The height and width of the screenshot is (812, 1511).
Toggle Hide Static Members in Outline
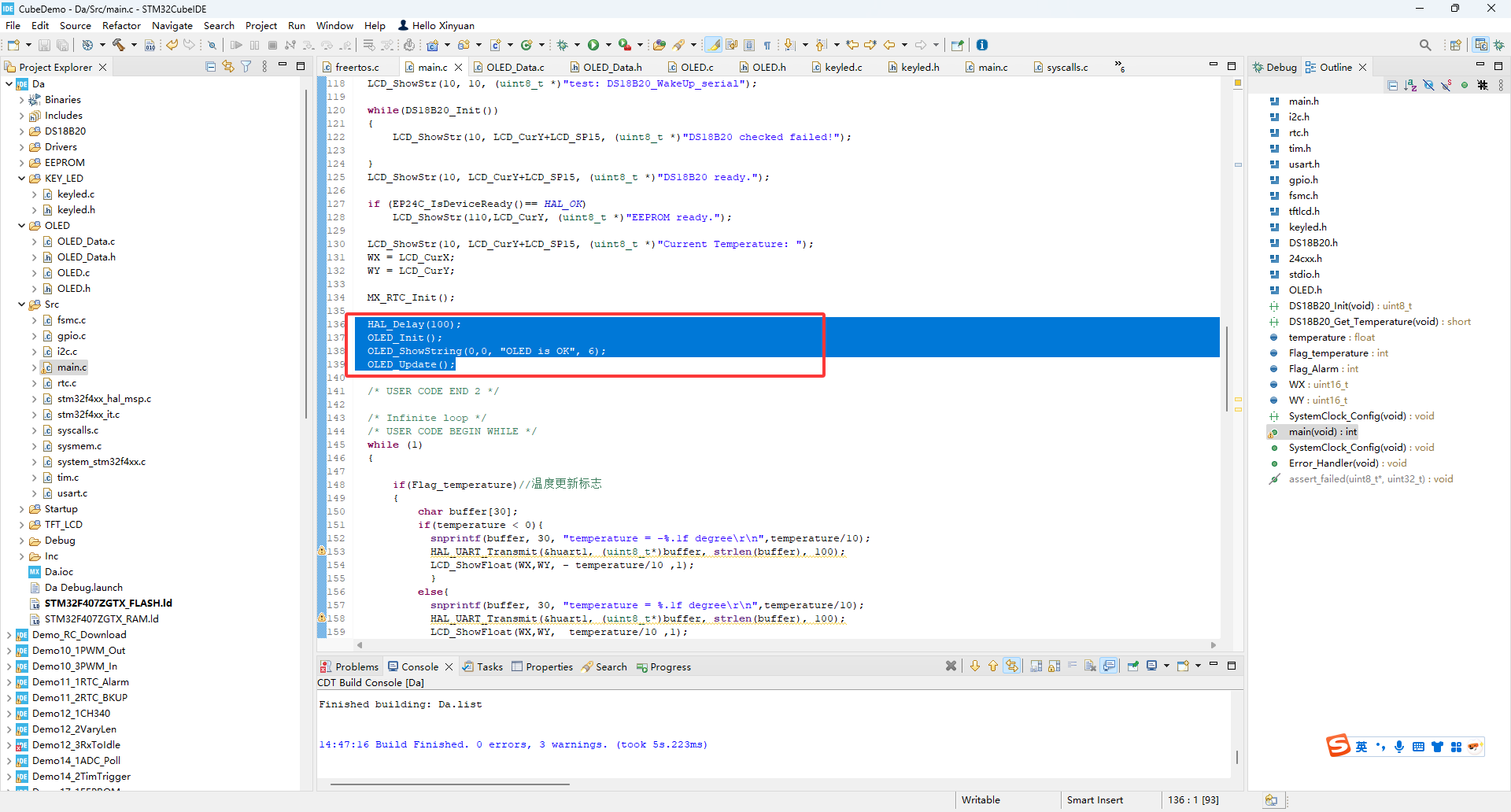coord(1446,85)
